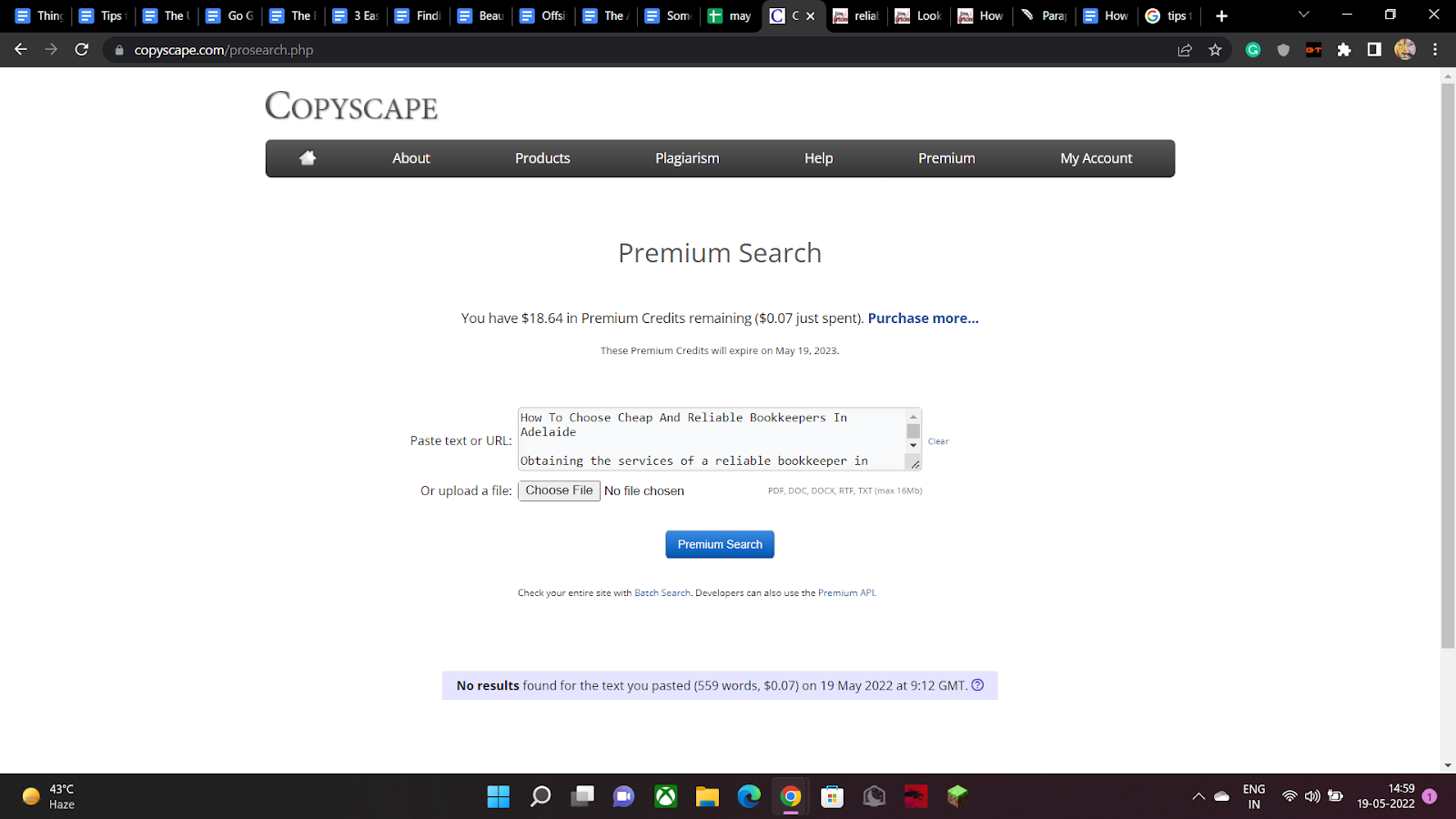Image resolution: width=1456 pixels, height=819 pixels.
Task: Open the Premium menu
Action: (946, 158)
